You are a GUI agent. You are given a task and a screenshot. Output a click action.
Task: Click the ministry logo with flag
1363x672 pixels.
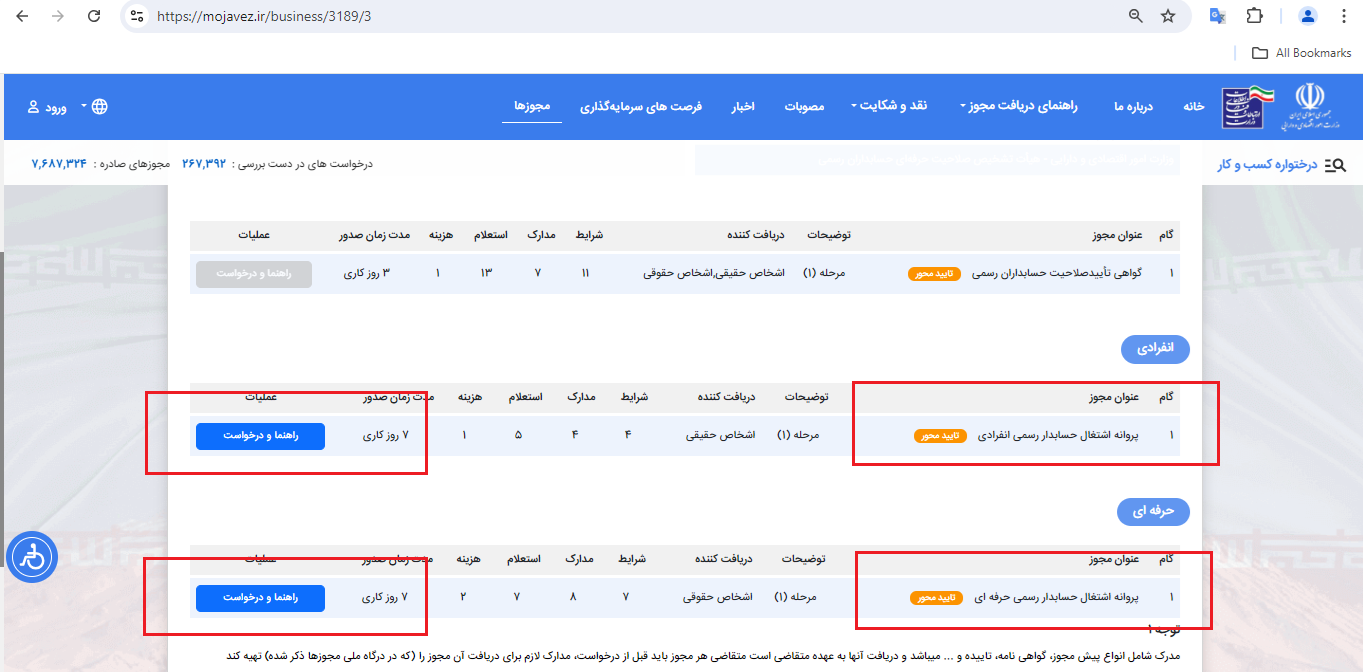coord(1246,107)
